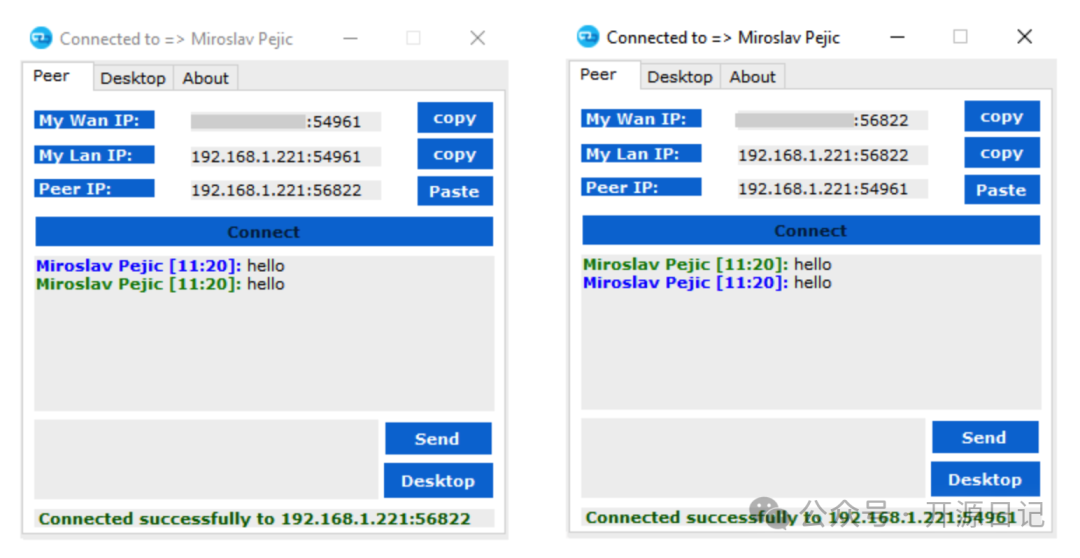
Task: Click status text 'Connected successfully to 192.168.1.221:56822'
Action: coord(255,519)
